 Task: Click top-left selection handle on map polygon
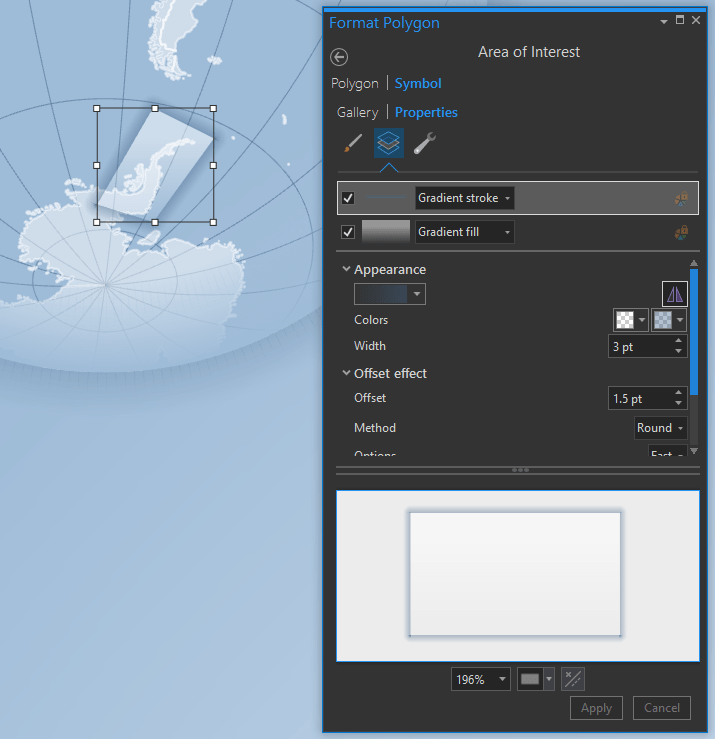point(97,108)
